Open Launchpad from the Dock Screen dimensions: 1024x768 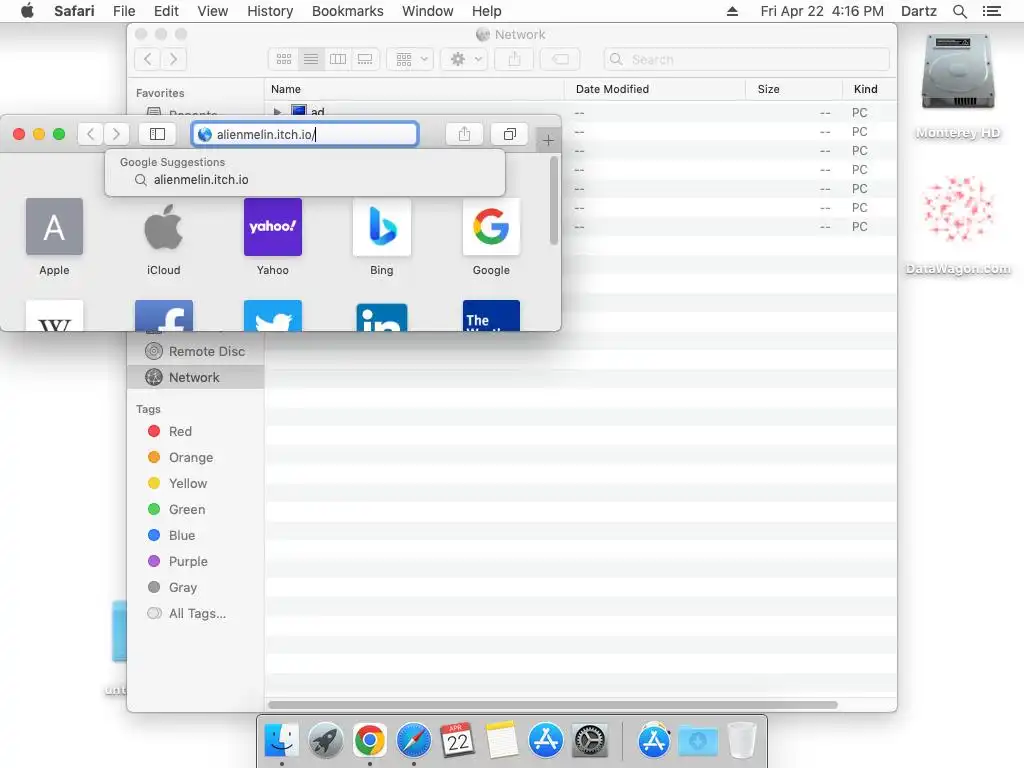click(x=325, y=741)
